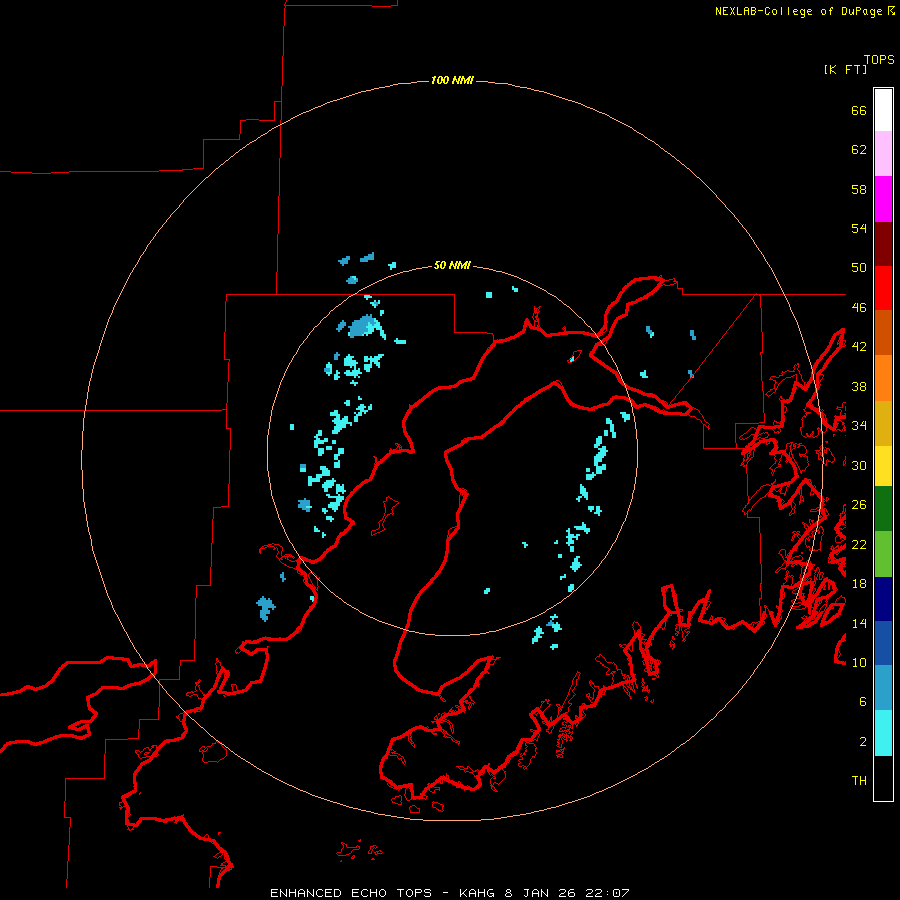The image size is (900, 900).
Task: Click the dark green 26 kft swatch
Action: tap(883, 509)
